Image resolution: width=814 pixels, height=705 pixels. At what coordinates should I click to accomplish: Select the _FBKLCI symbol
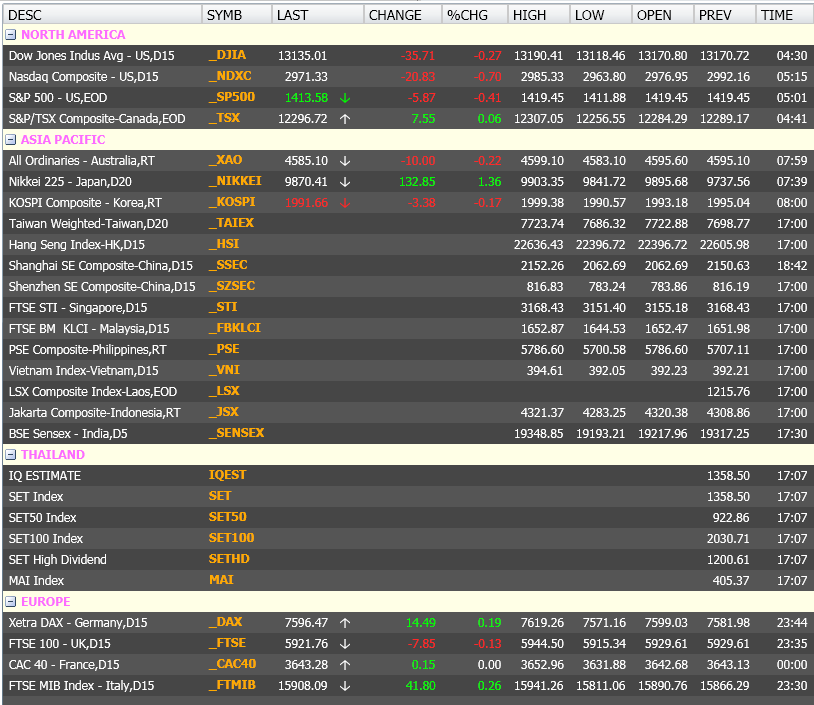[x=235, y=328]
